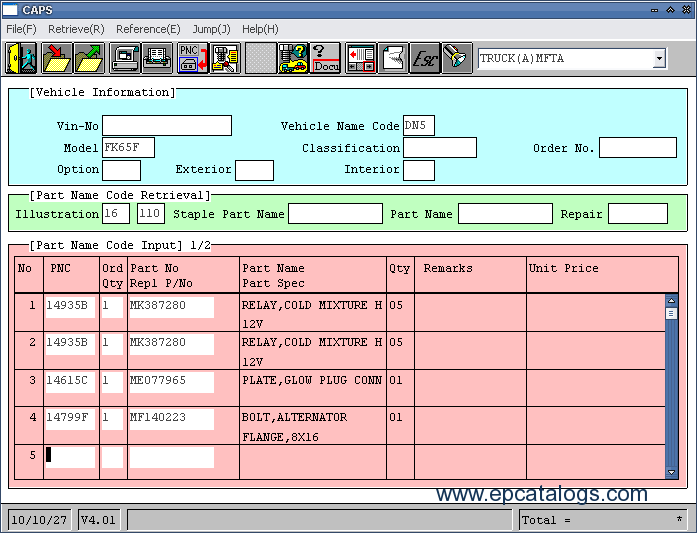Open the File menu
This screenshot has height=533, width=697.
pyautogui.click(x=21, y=29)
